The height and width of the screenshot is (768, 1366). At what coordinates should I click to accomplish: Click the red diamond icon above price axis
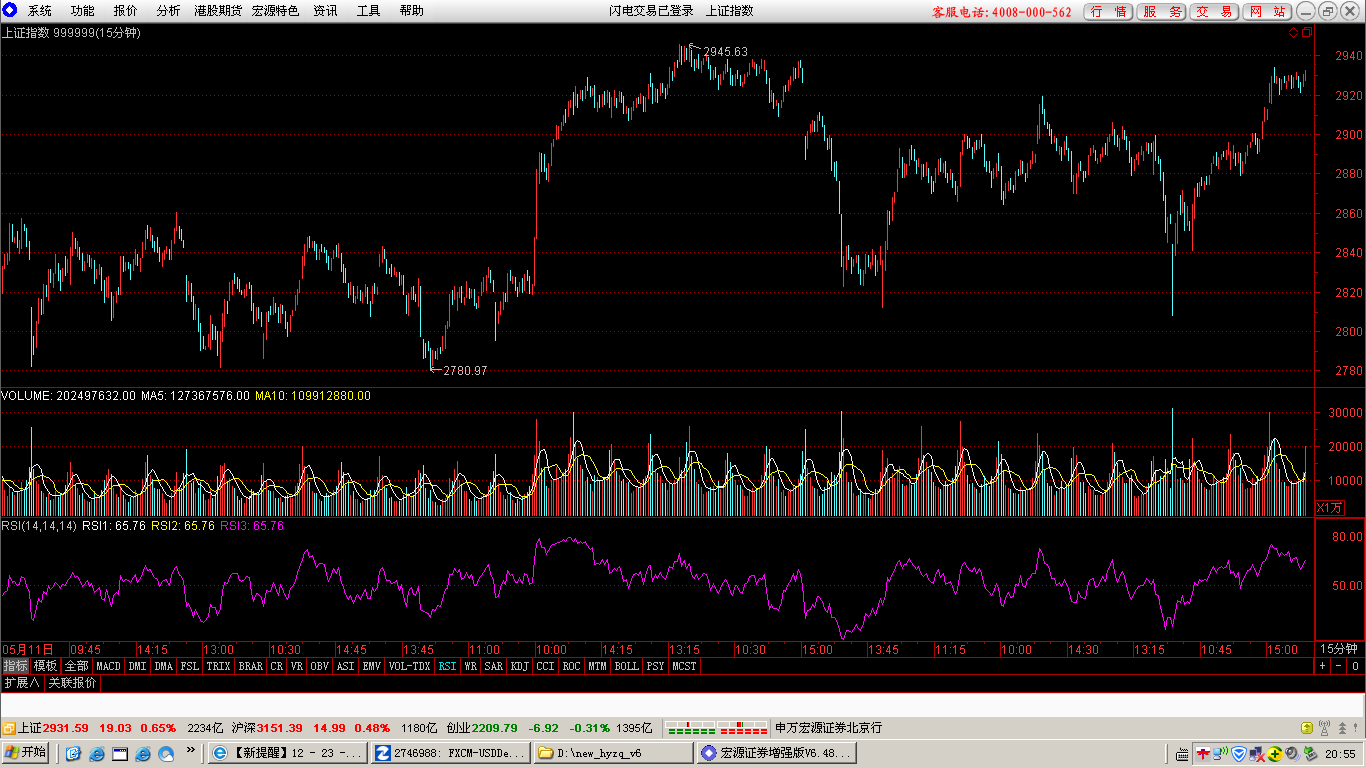click(1293, 33)
